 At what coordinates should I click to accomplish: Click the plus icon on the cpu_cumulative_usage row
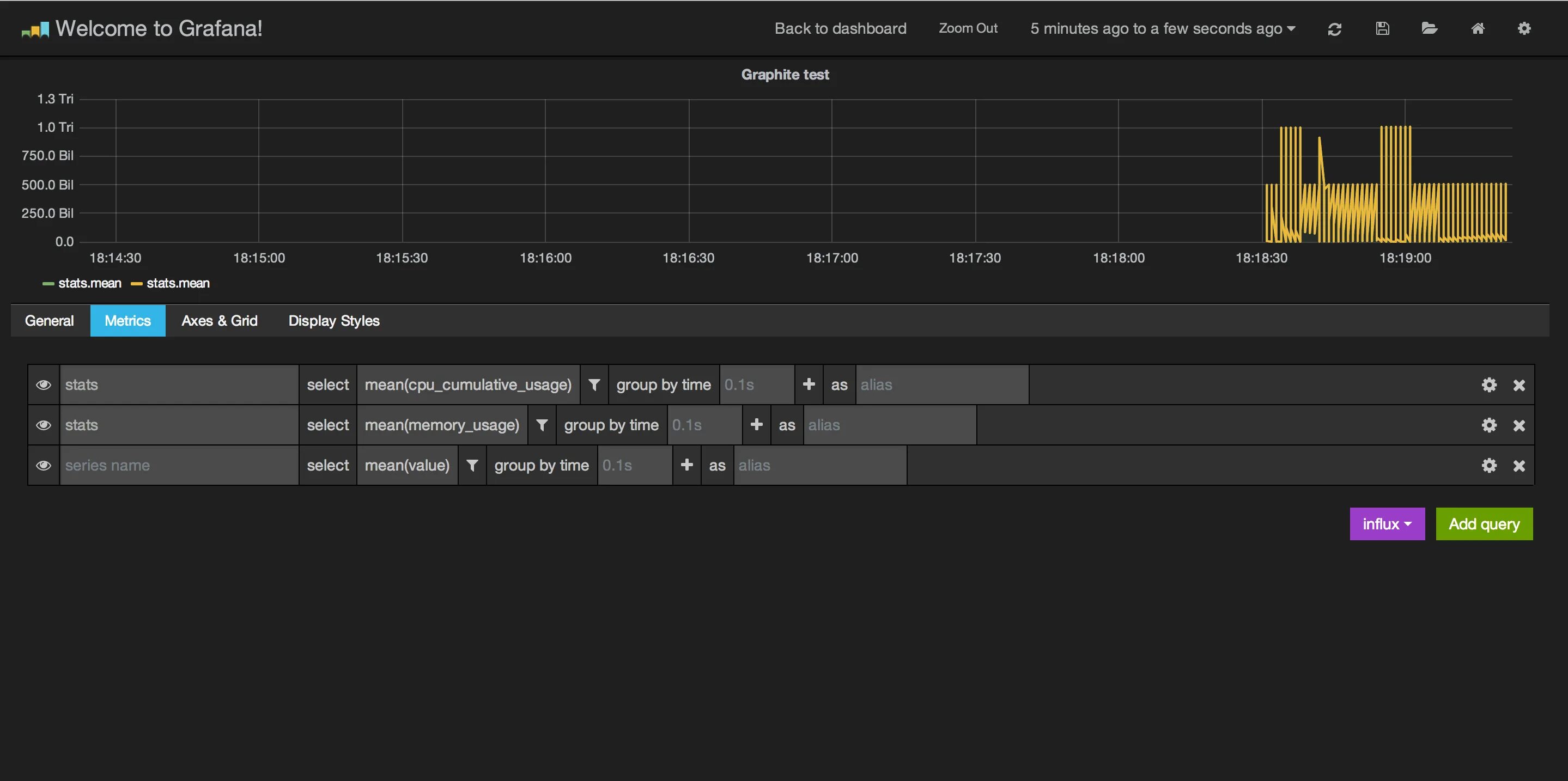[809, 385]
